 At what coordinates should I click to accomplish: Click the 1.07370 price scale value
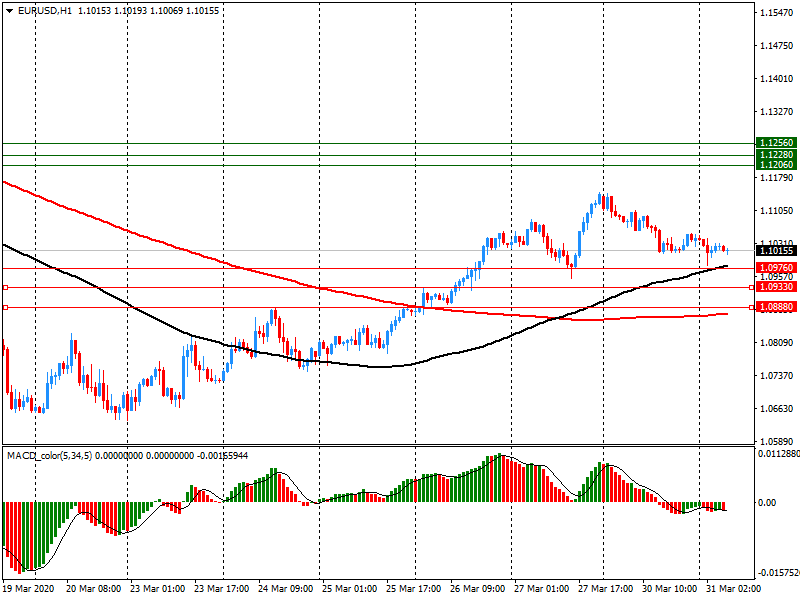tap(777, 376)
